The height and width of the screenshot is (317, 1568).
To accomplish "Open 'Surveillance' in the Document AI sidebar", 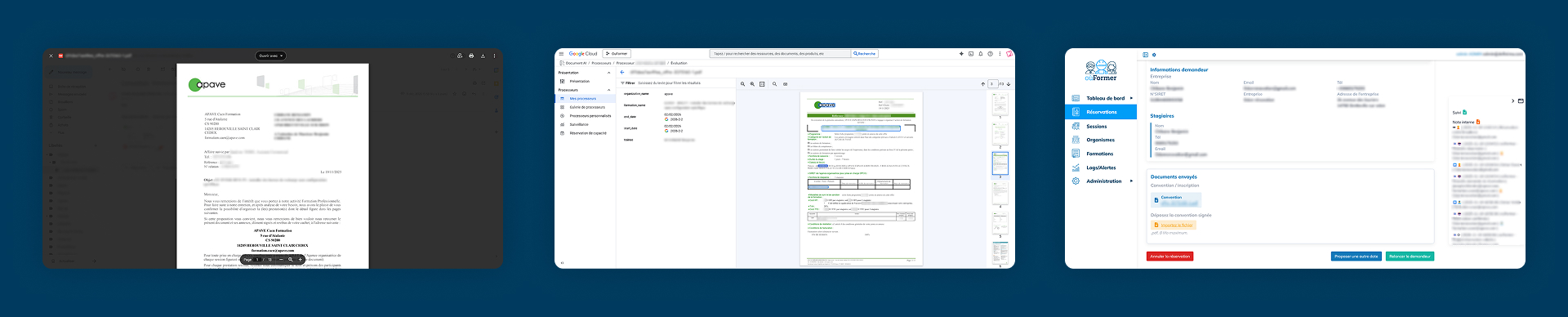I will (579, 124).
